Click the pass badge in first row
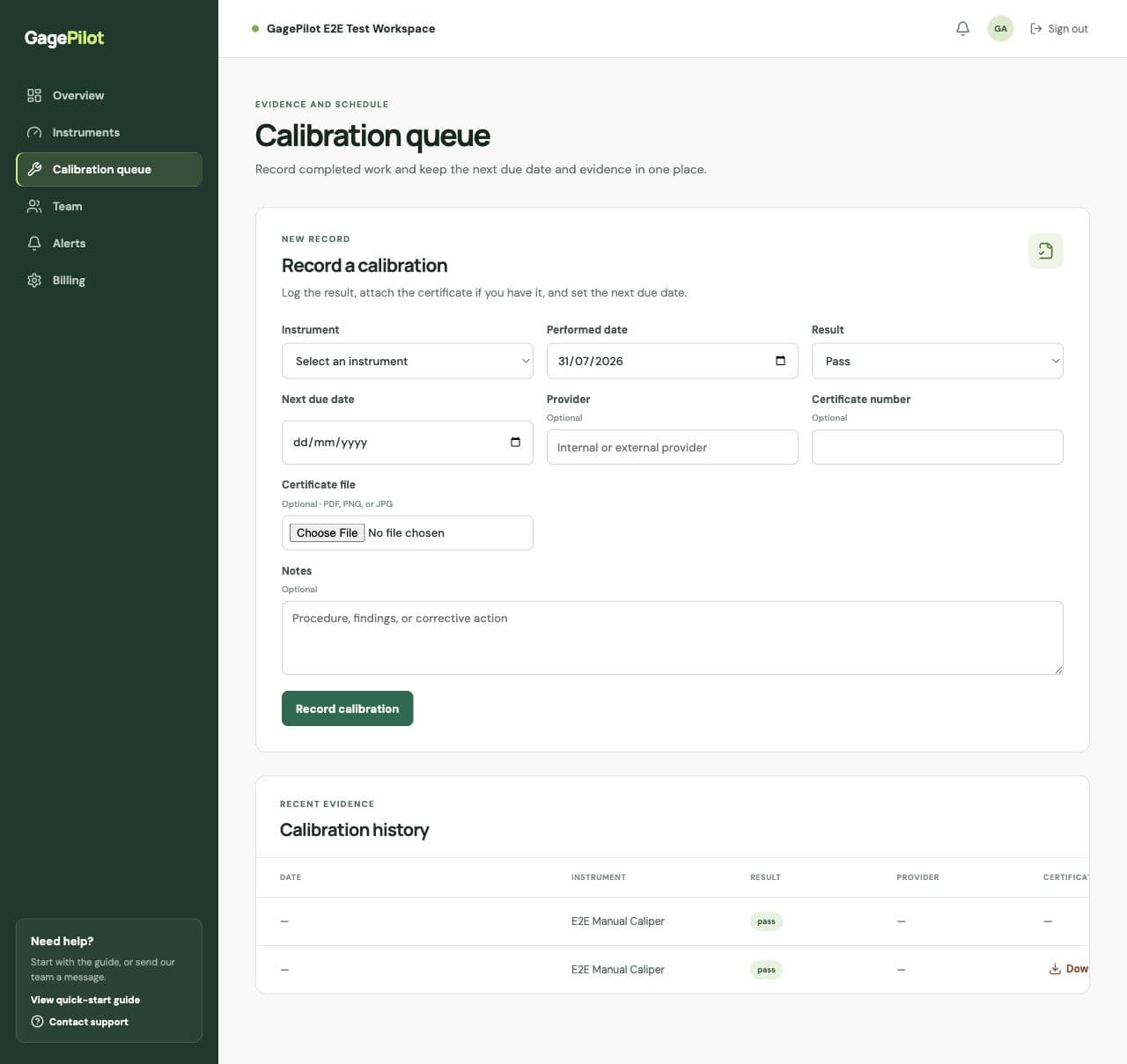Viewport: 1127px width, 1064px height. pyautogui.click(x=766, y=921)
